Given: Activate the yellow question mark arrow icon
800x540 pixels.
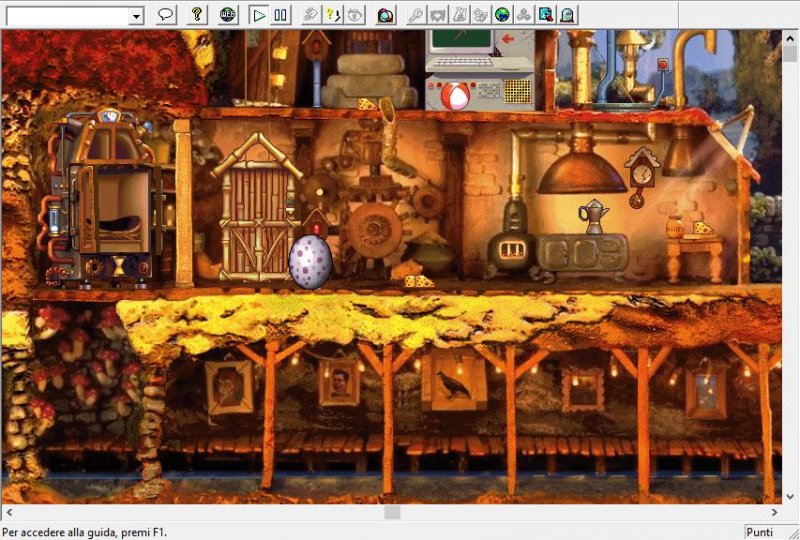Looking at the screenshot, I should [333, 15].
